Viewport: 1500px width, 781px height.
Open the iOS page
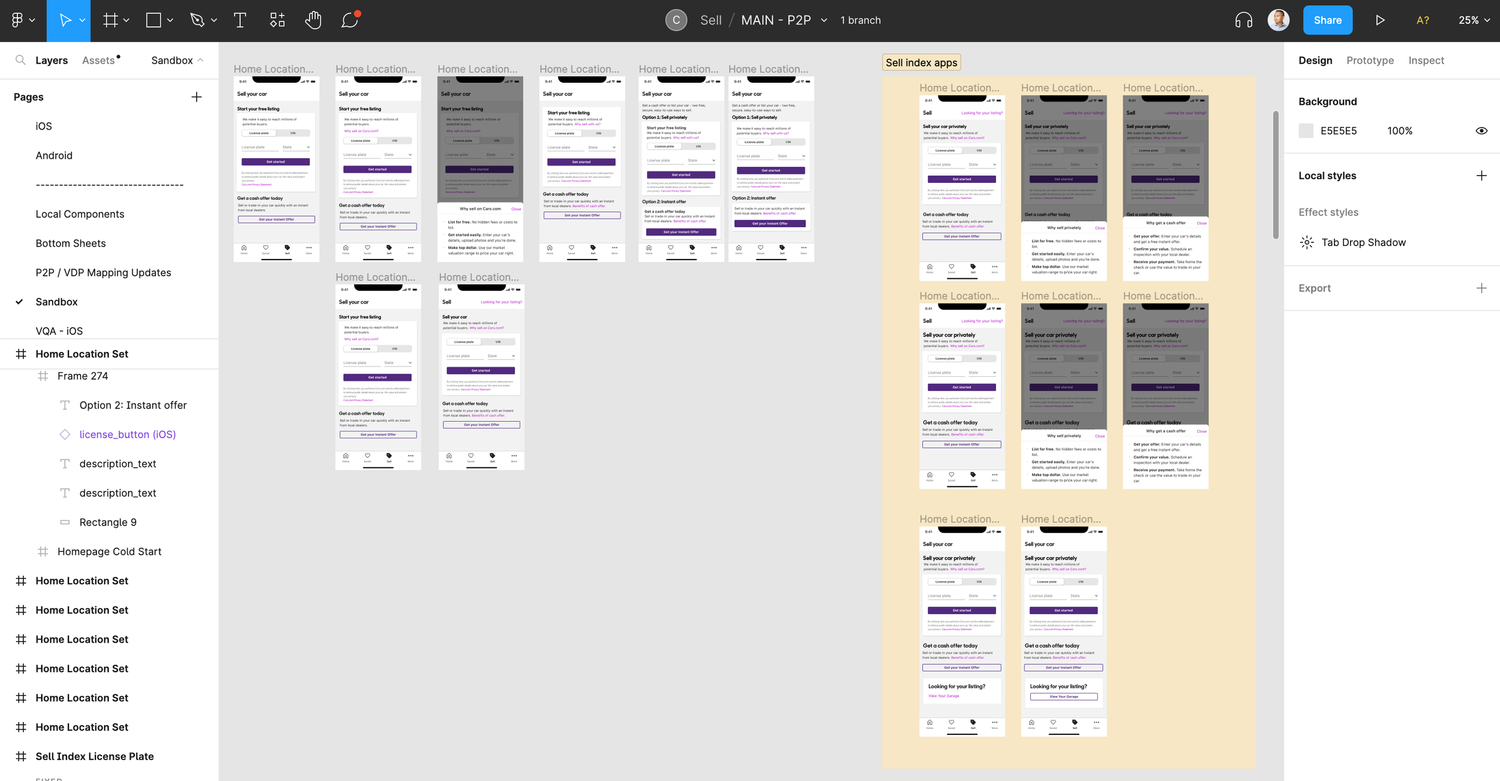tap(44, 126)
